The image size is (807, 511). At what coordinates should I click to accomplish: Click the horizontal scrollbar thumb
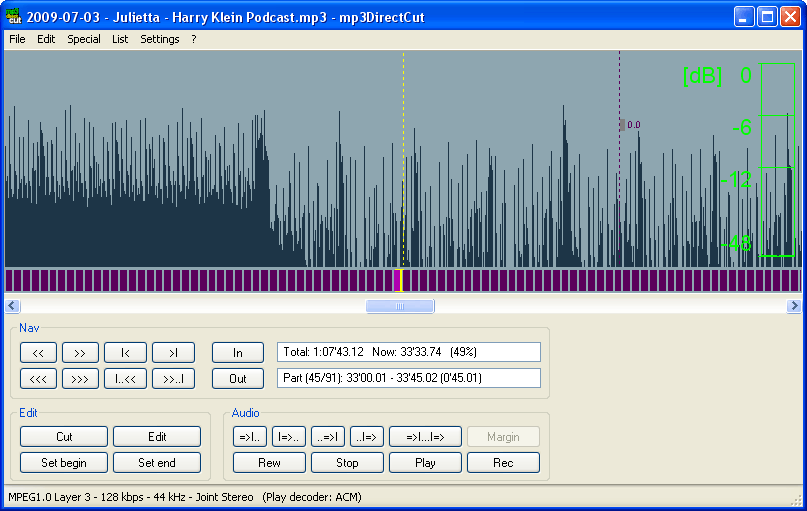400,306
